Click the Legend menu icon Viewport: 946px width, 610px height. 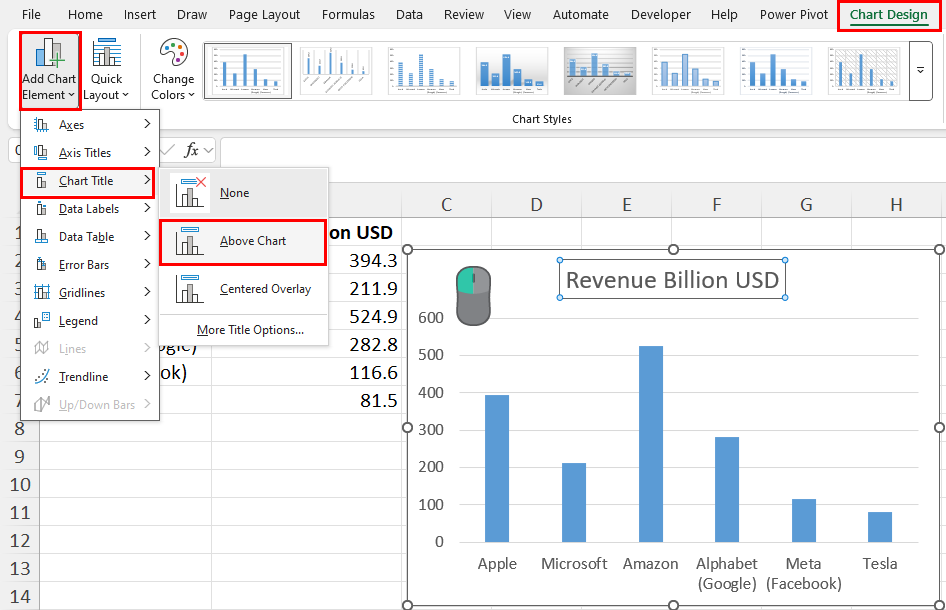(x=41, y=320)
